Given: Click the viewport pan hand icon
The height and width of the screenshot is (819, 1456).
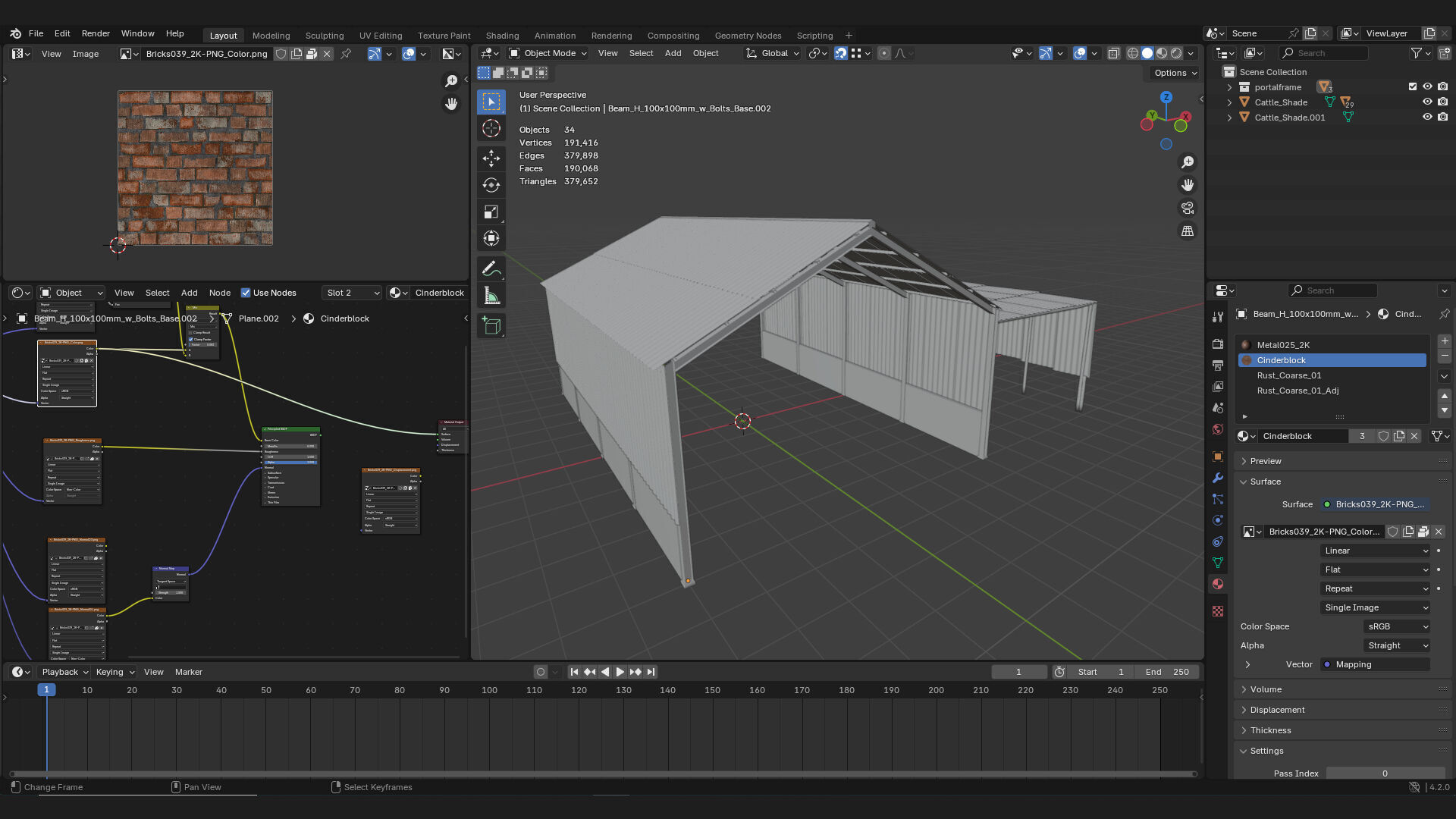Looking at the screenshot, I should coord(1188,185).
